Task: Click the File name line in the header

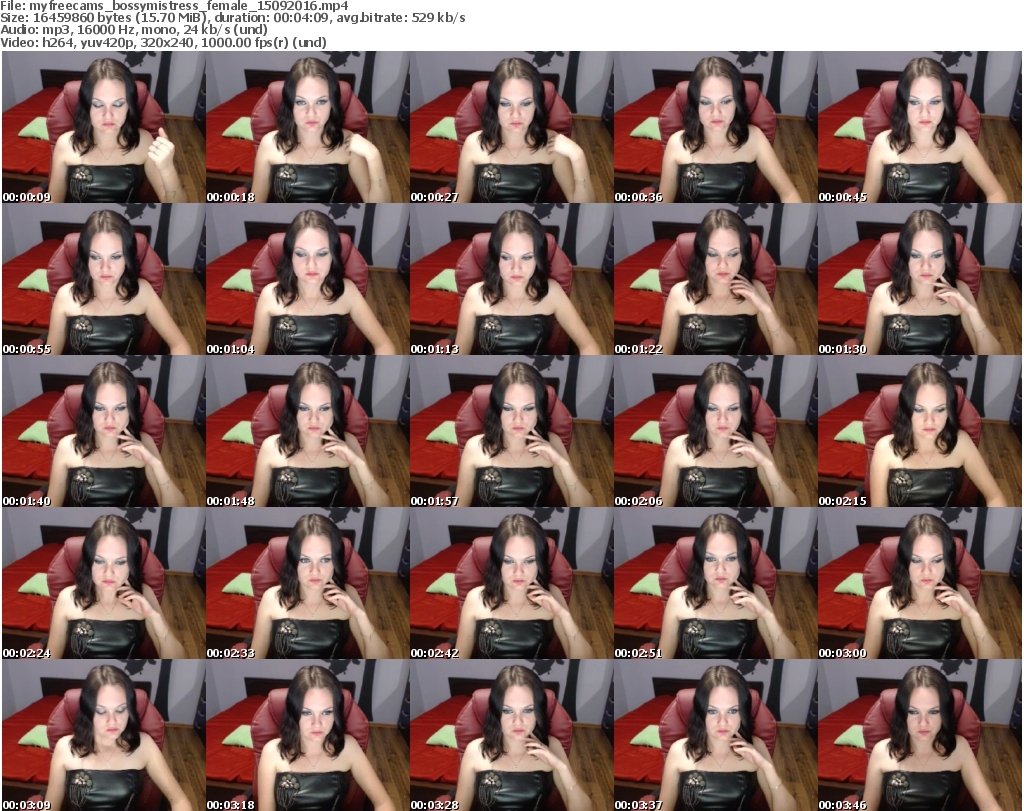Action: (x=174, y=6)
